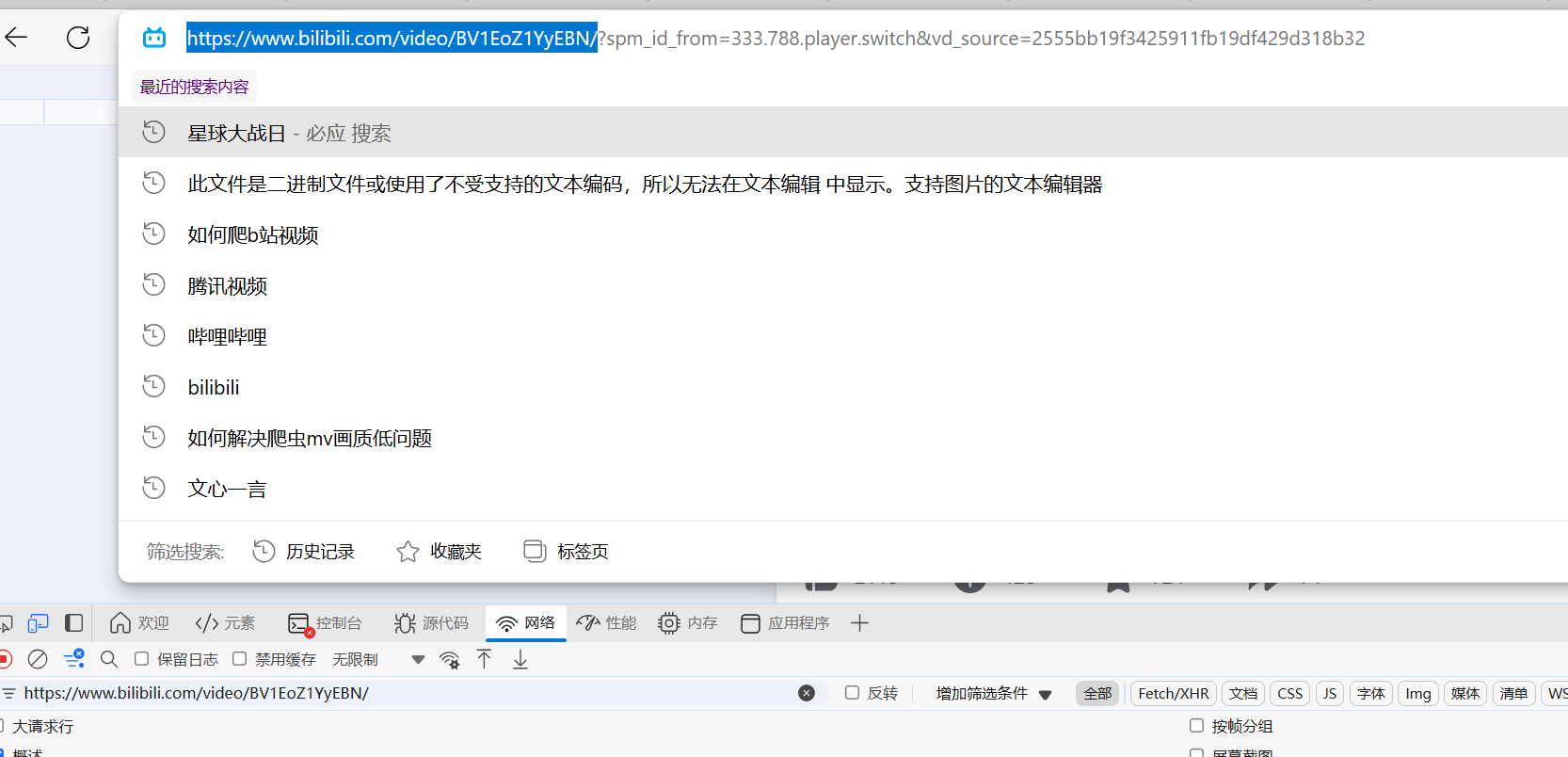Screen dimensions: 1568x757
Task: Choose the 腾讯视频 recent search
Action: click(843, 285)
